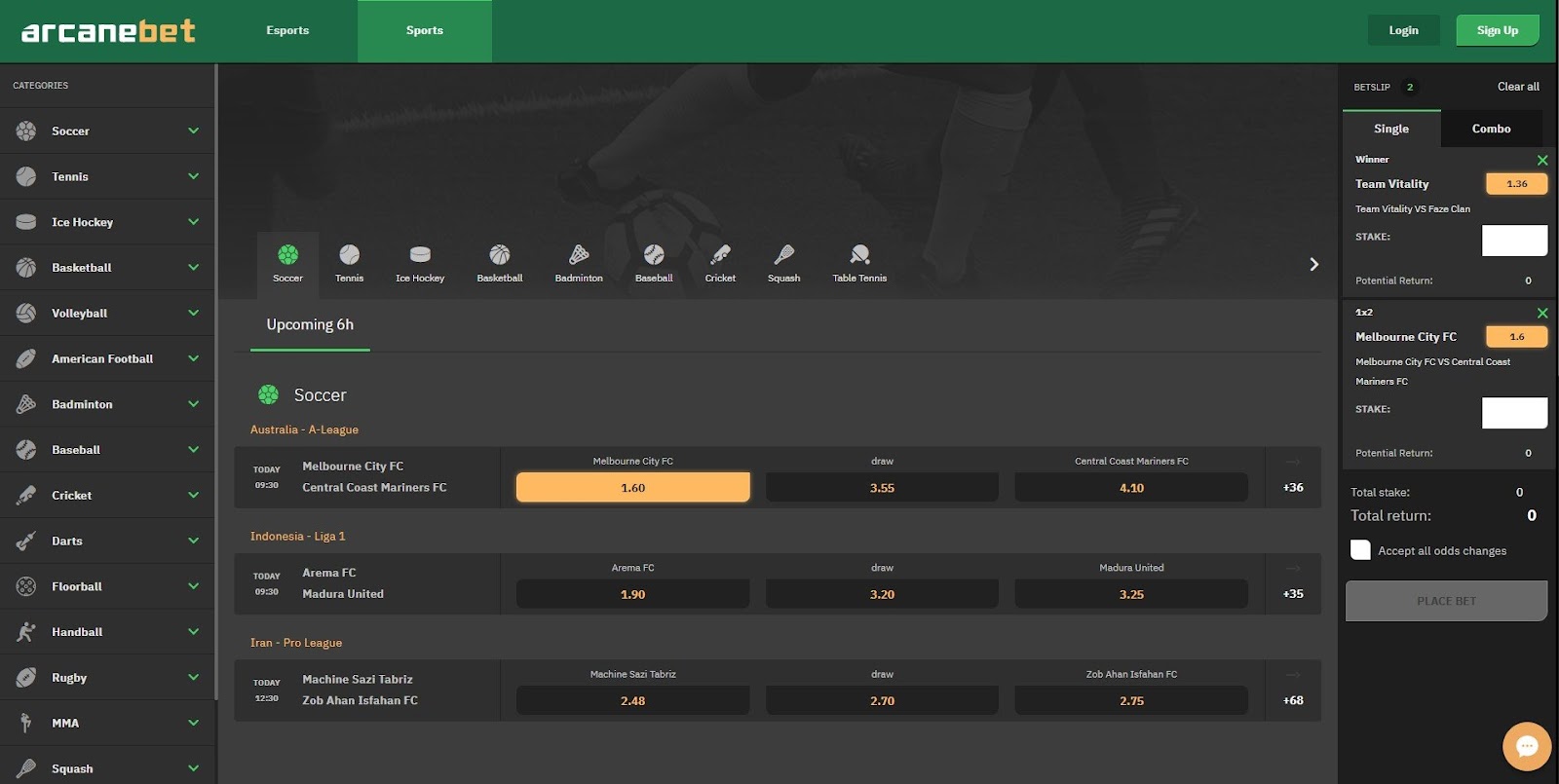The image size is (1559, 784).
Task: Remove Team Vitality bet from betslip
Action: [1542, 160]
